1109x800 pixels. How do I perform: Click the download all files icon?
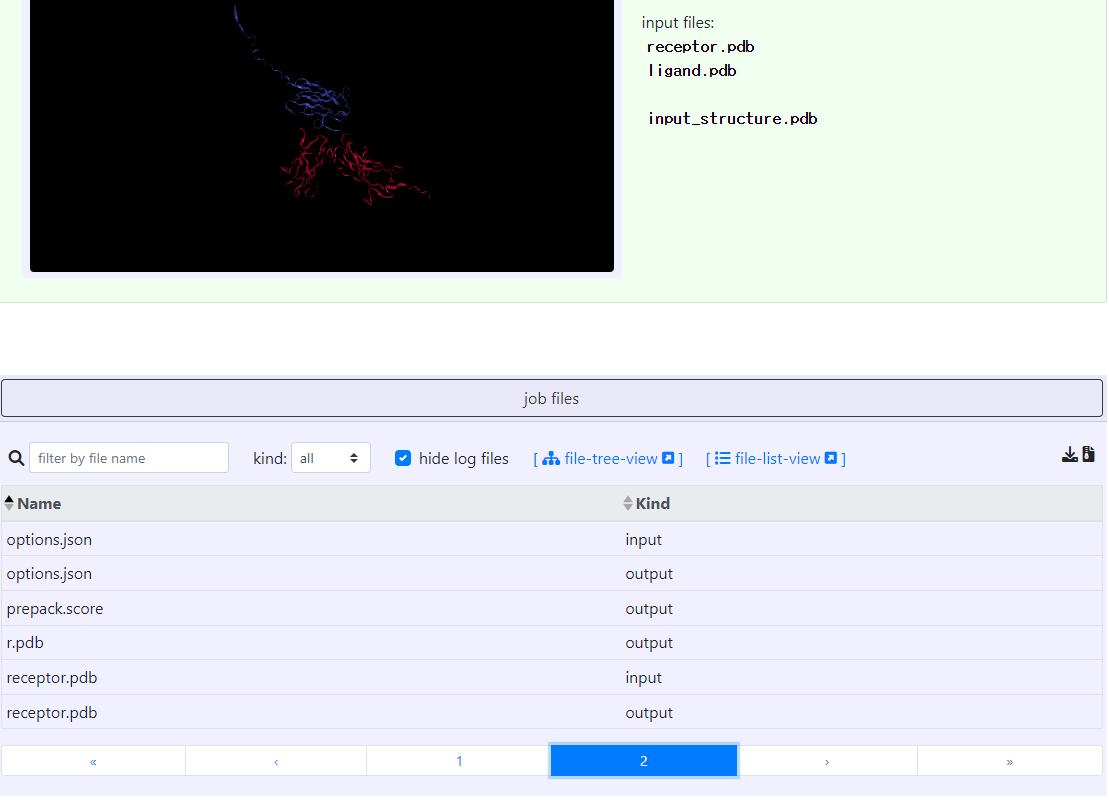coord(1069,455)
